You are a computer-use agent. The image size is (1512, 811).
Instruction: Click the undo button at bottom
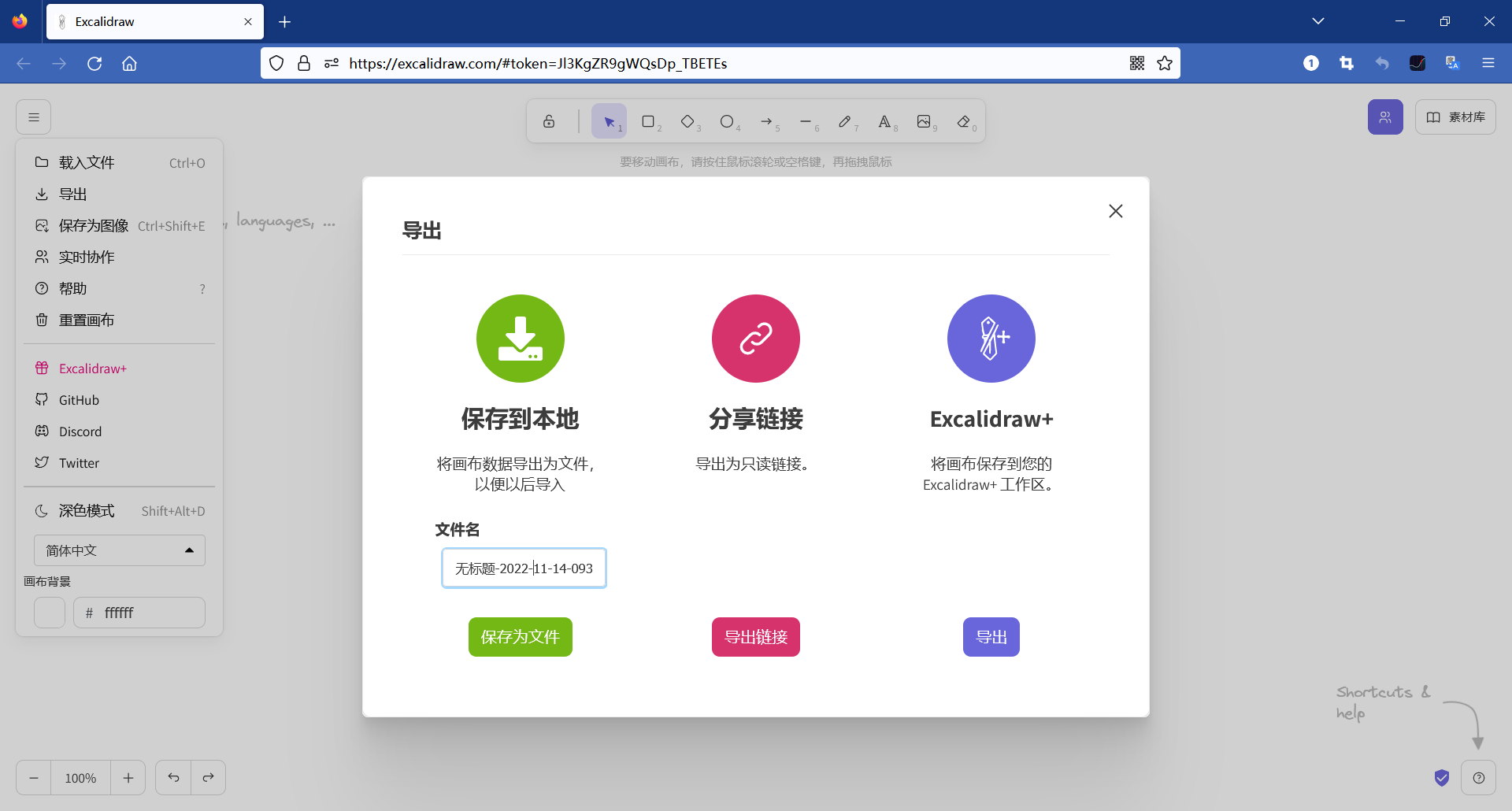[x=173, y=778]
